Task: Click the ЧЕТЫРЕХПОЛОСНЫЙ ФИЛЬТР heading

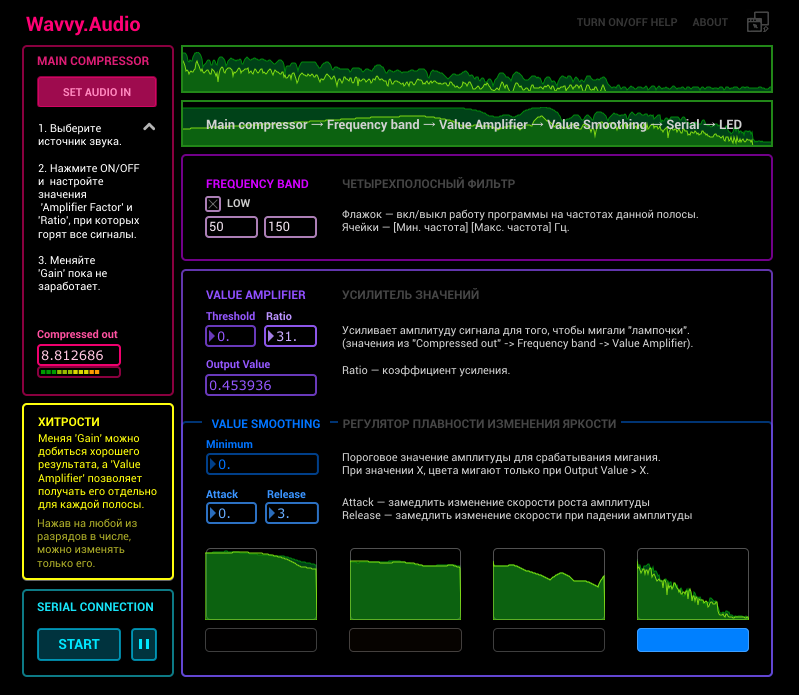Action: (x=428, y=184)
